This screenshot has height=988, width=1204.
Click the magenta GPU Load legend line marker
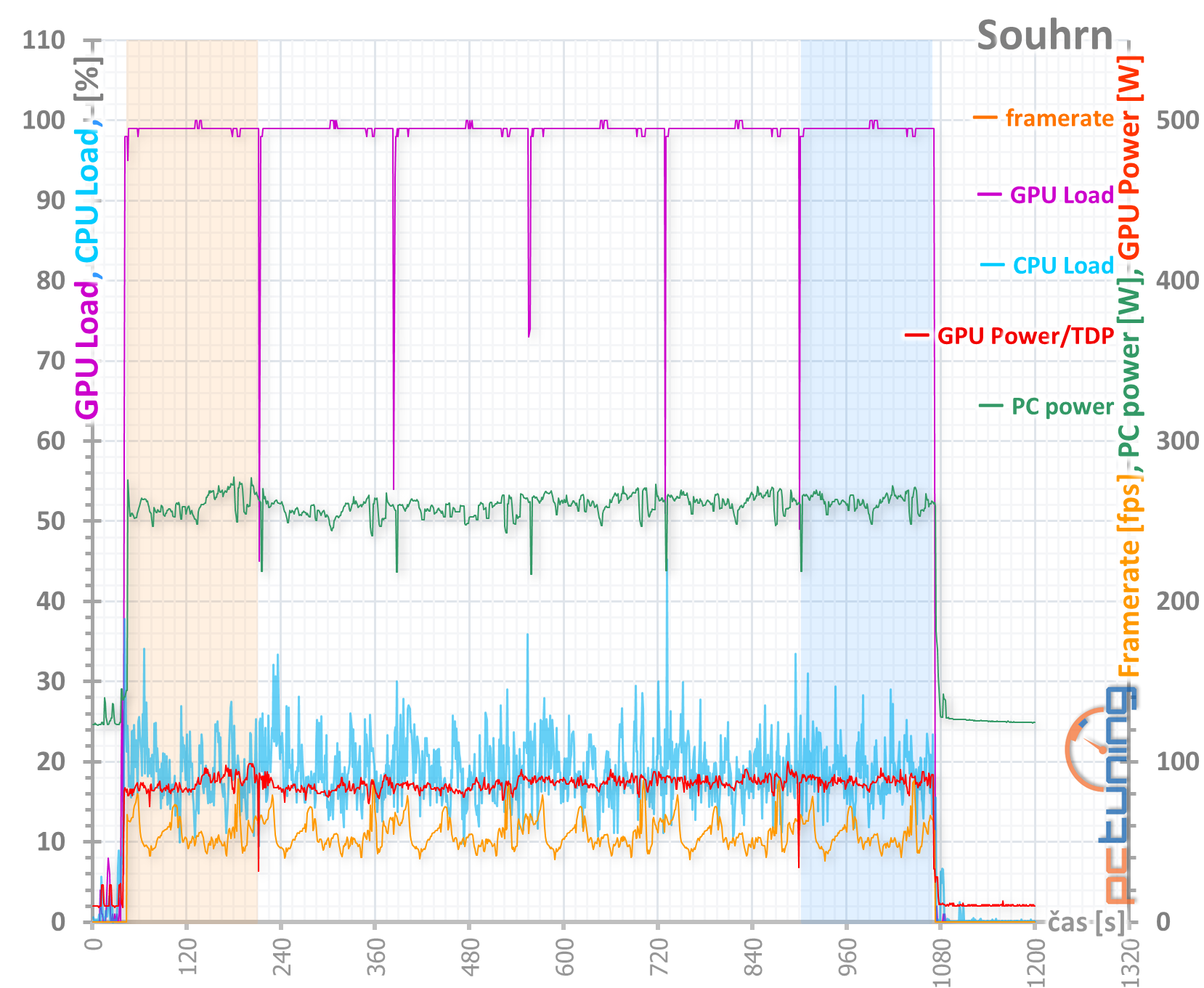[990, 195]
